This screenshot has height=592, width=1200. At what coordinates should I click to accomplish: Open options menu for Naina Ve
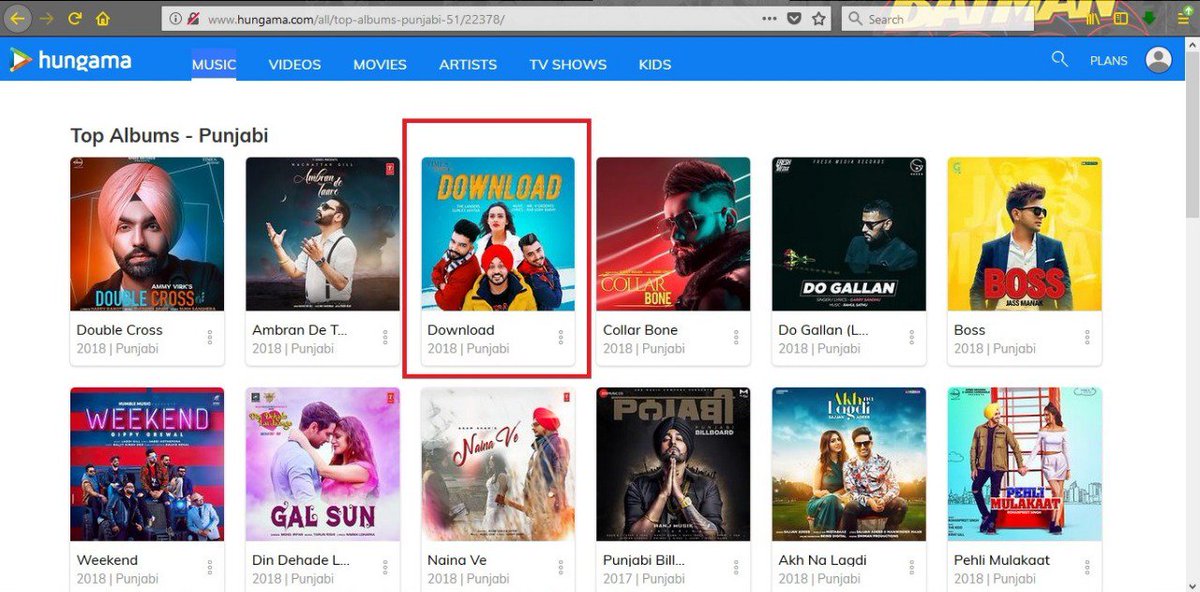tap(560, 568)
